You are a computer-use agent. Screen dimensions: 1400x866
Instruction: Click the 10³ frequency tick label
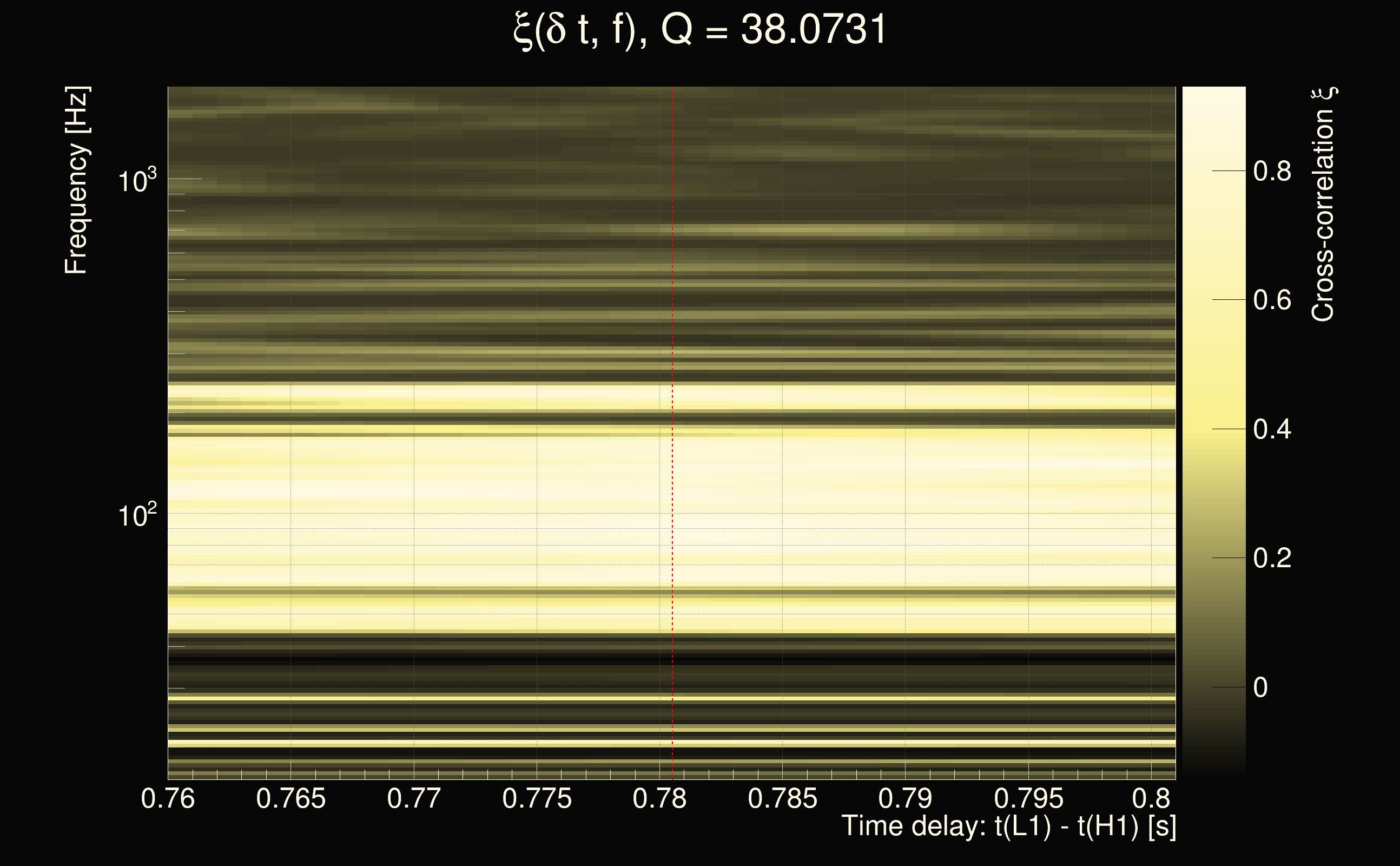pyautogui.click(x=137, y=181)
